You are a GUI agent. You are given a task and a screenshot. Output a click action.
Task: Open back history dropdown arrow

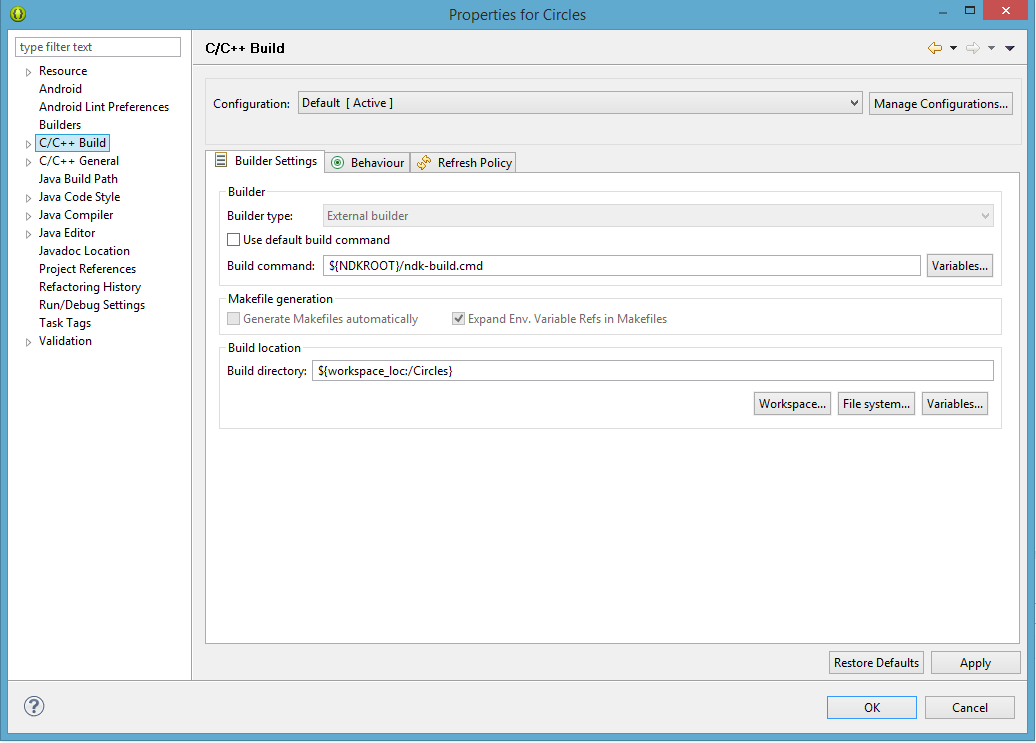point(953,48)
